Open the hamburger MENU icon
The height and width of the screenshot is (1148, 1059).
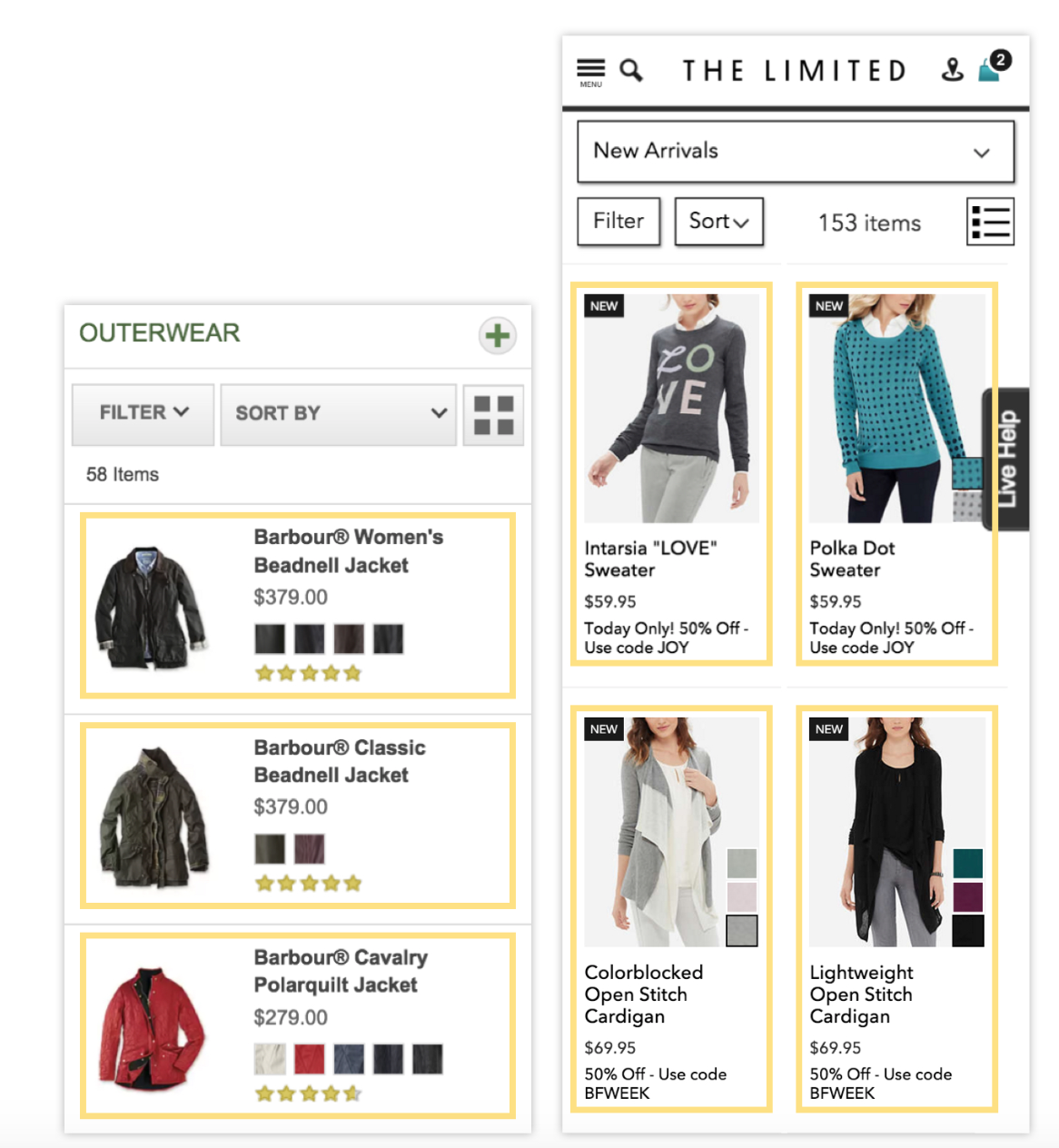pos(591,72)
